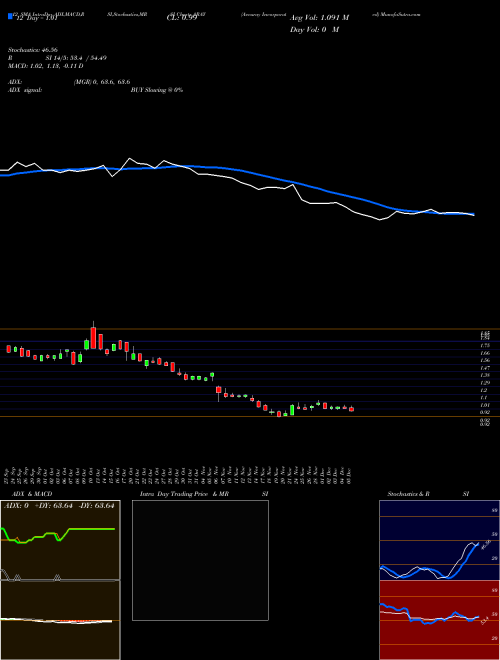The width and height of the screenshot is (500, 660).
Task: Click the blue stochastics sub-chart panel
Action: tap(439, 540)
